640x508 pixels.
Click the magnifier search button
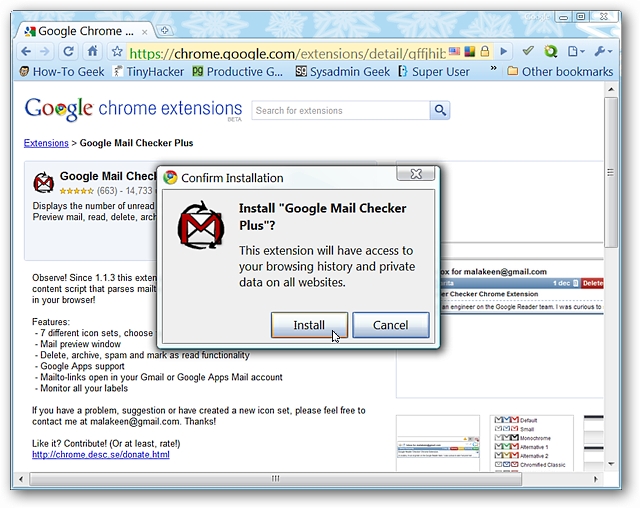click(x=440, y=110)
